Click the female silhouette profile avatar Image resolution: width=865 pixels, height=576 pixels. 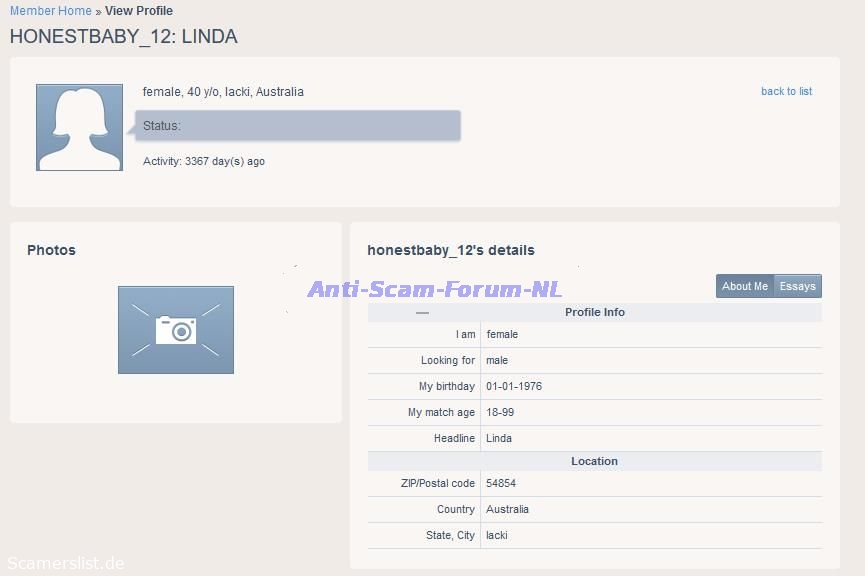pyautogui.click(x=79, y=127)
